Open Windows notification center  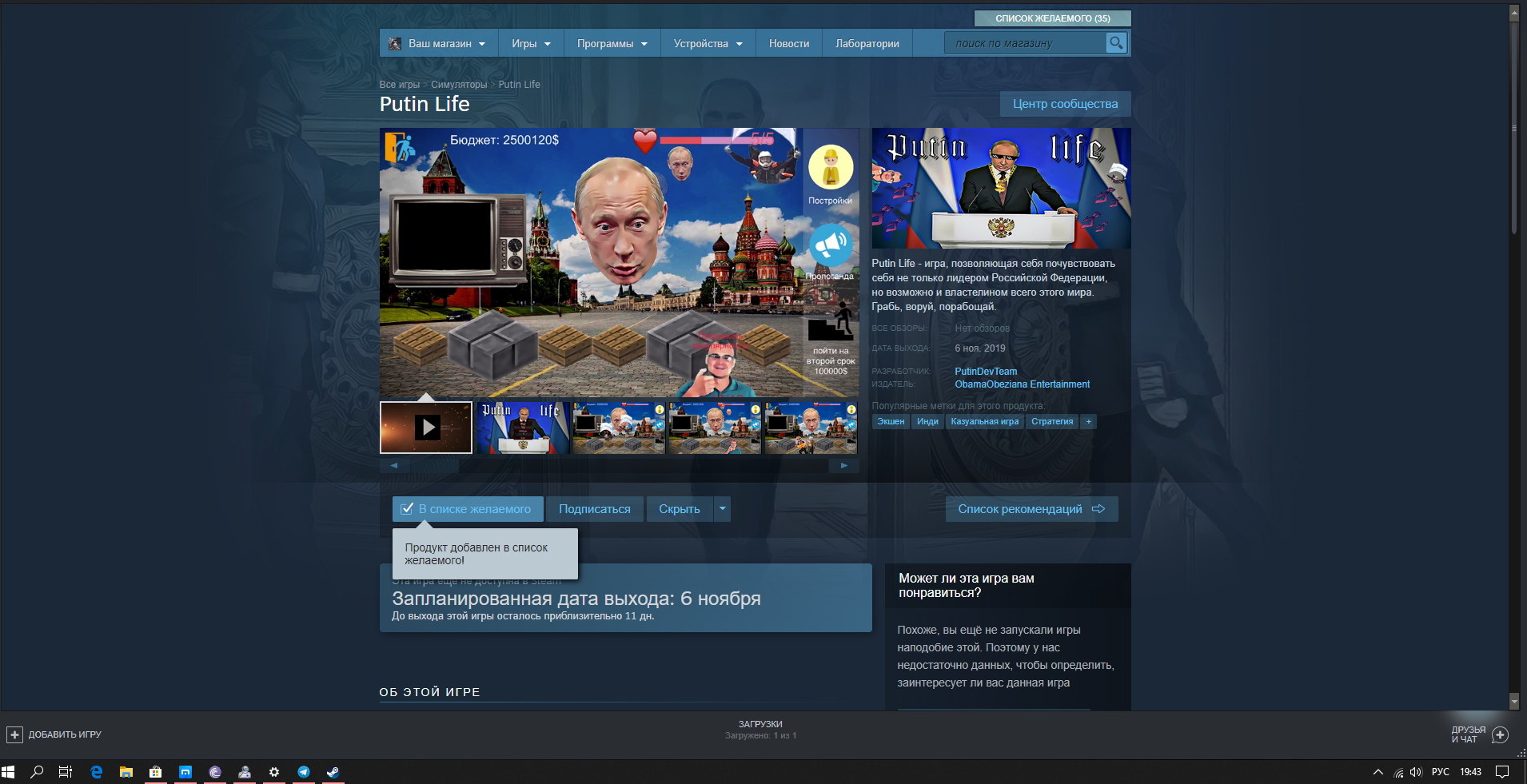click(1502, 772)
